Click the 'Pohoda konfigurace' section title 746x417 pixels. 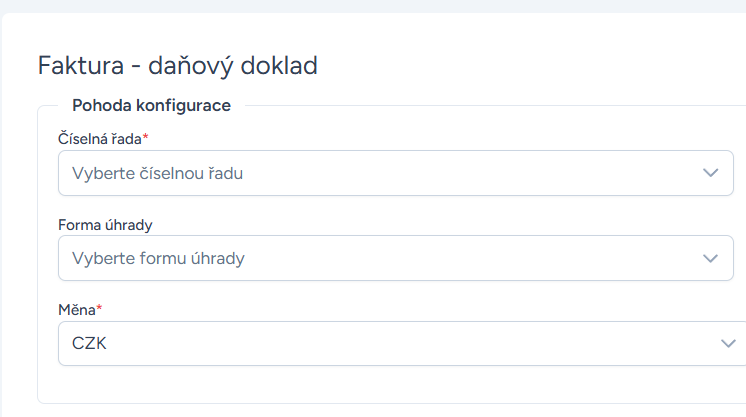coord(151,105)
